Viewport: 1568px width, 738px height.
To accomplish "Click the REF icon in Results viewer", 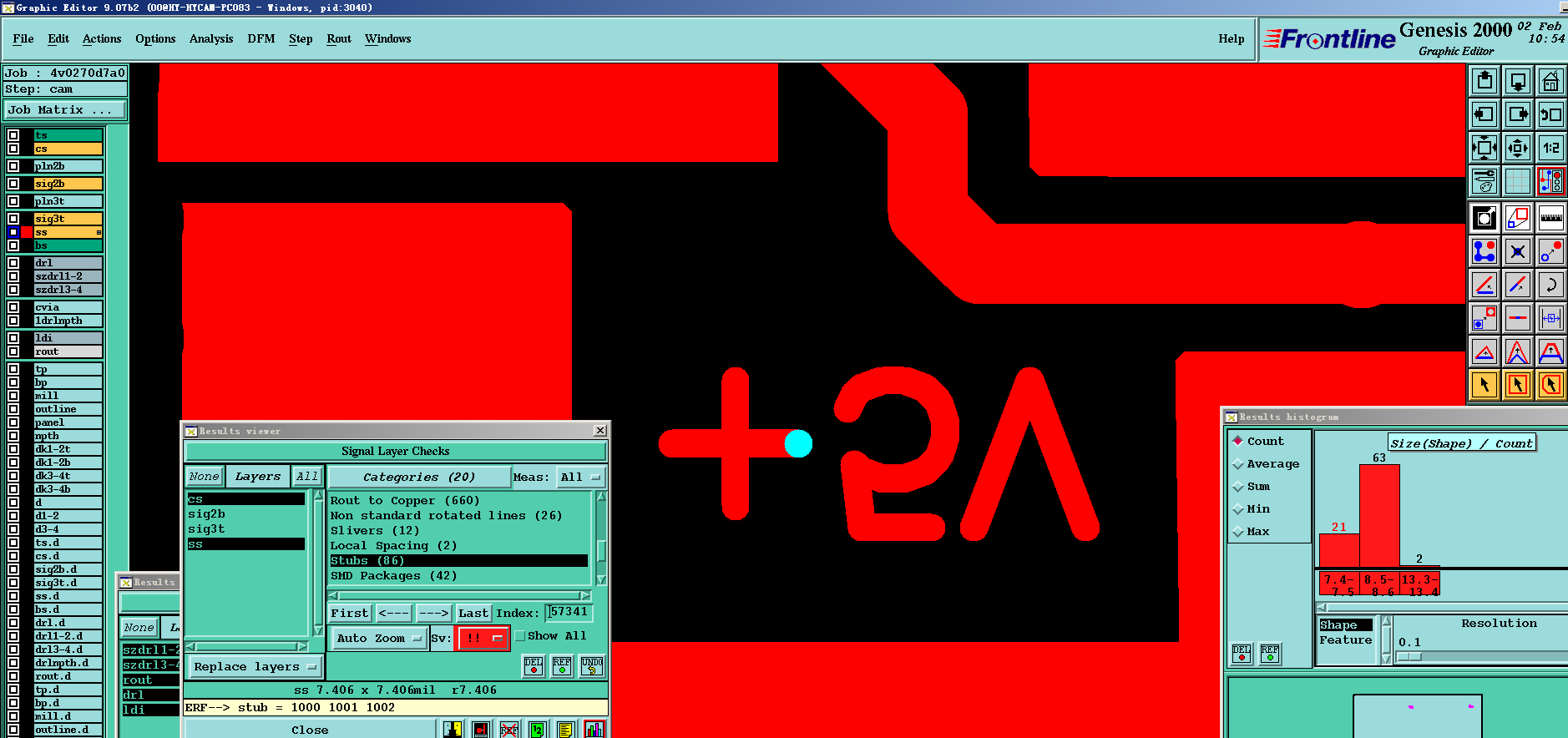I will [x=562, y=666].
